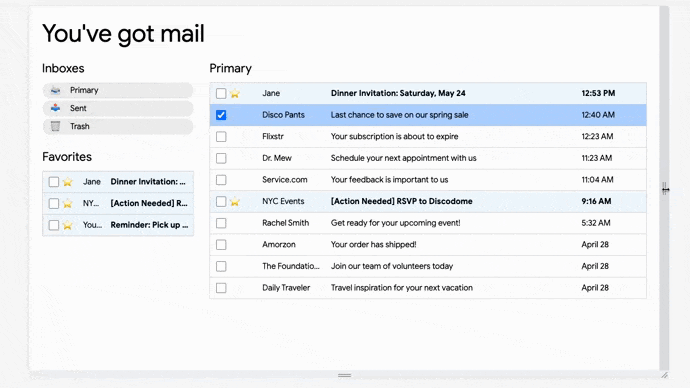
Task: Click the star beside You... in Favorites
Action: pos(67,225)
